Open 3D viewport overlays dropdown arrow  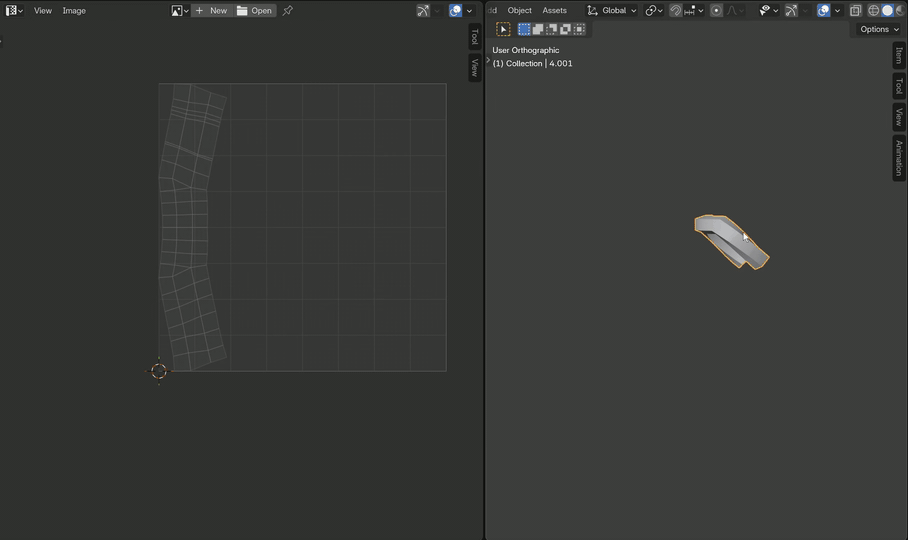coord(837,10)
